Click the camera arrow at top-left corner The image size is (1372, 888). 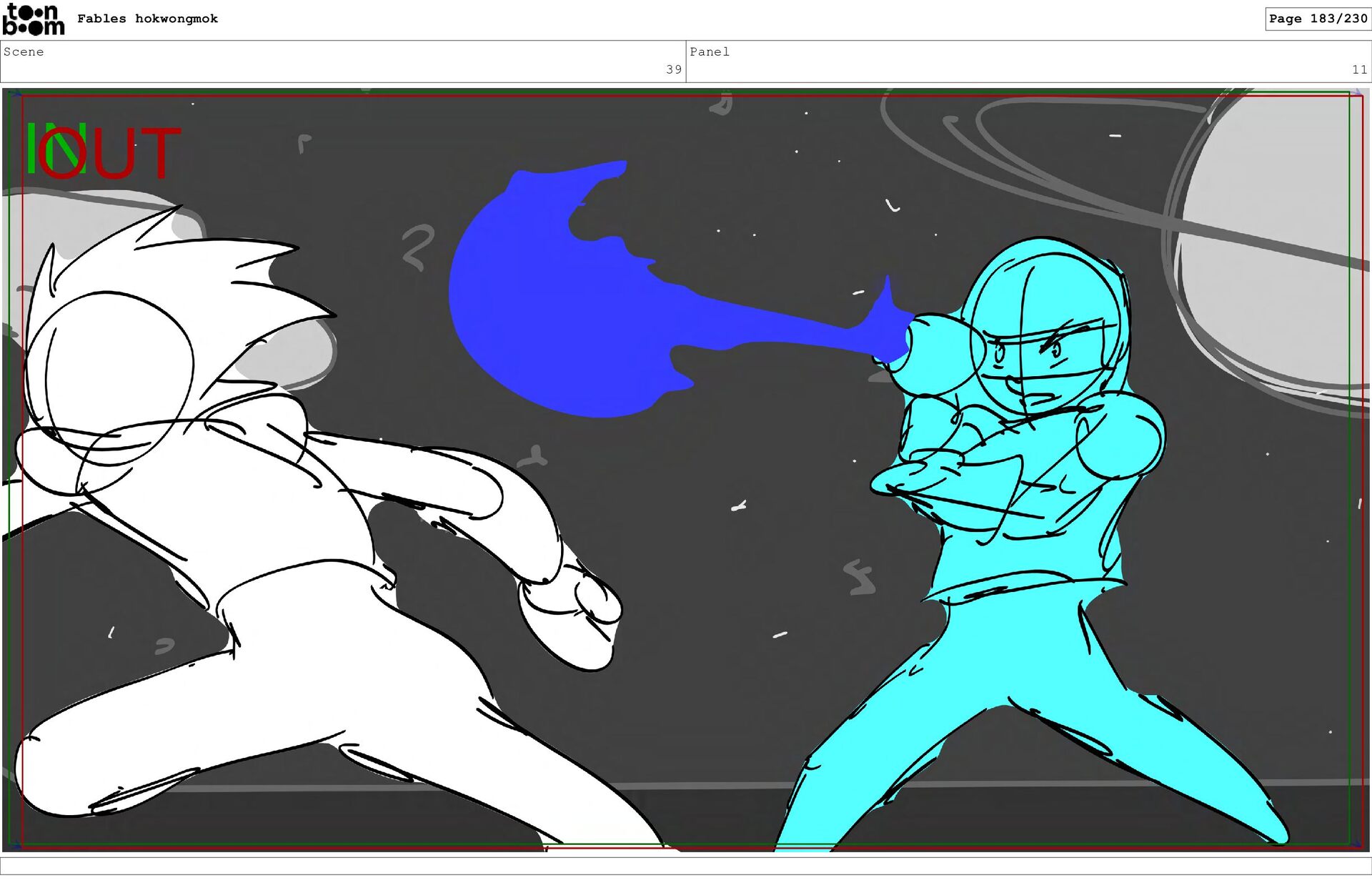(x=14, y=94)
